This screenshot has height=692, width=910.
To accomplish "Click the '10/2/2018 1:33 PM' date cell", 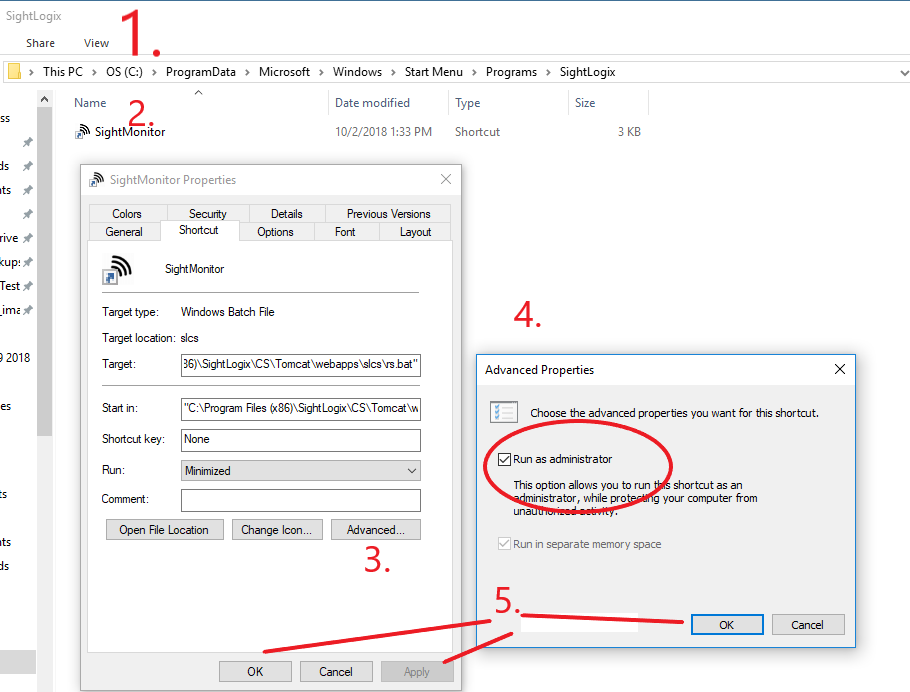I will coord(384,132).
